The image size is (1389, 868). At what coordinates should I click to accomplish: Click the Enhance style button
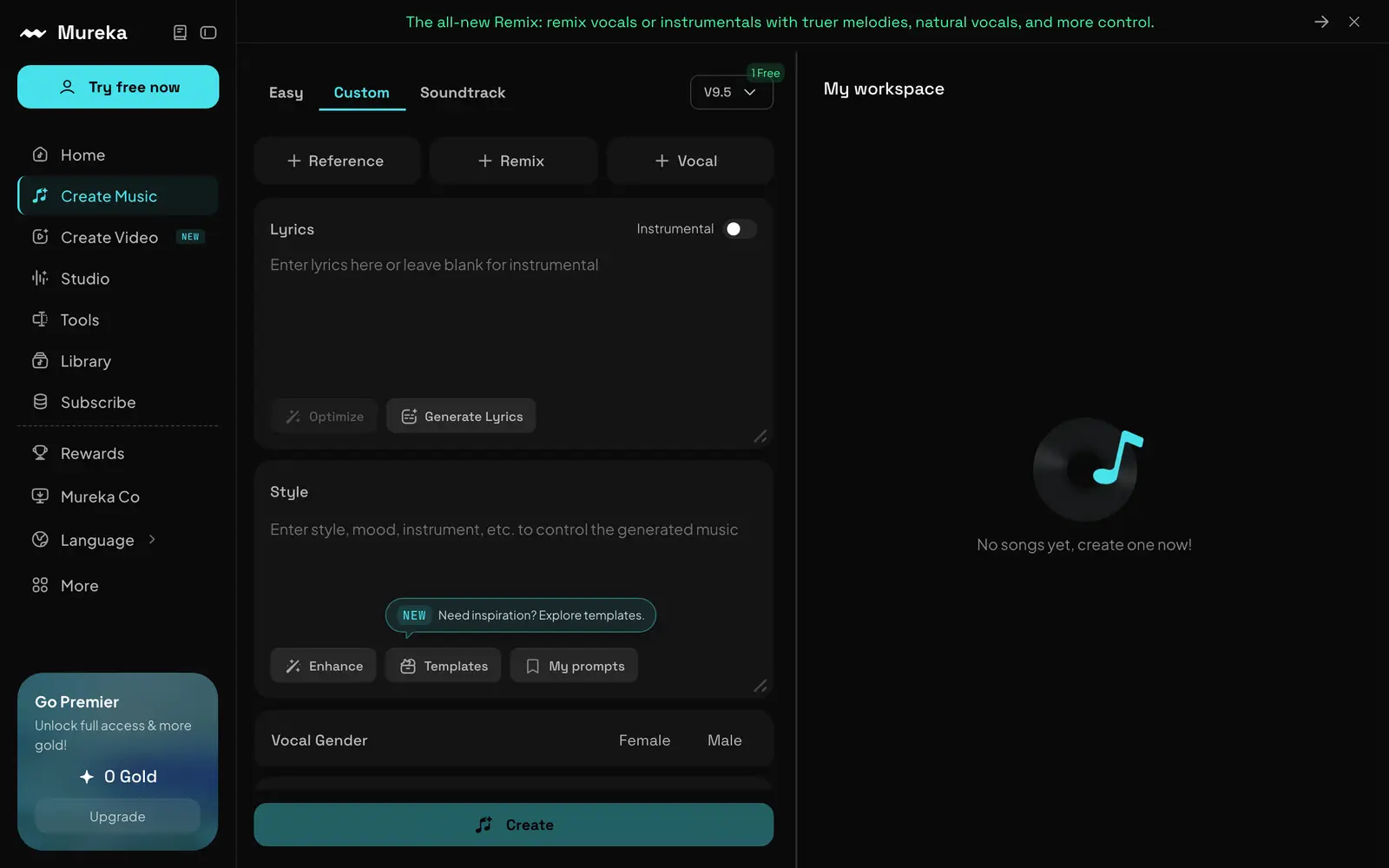[323, 666]
